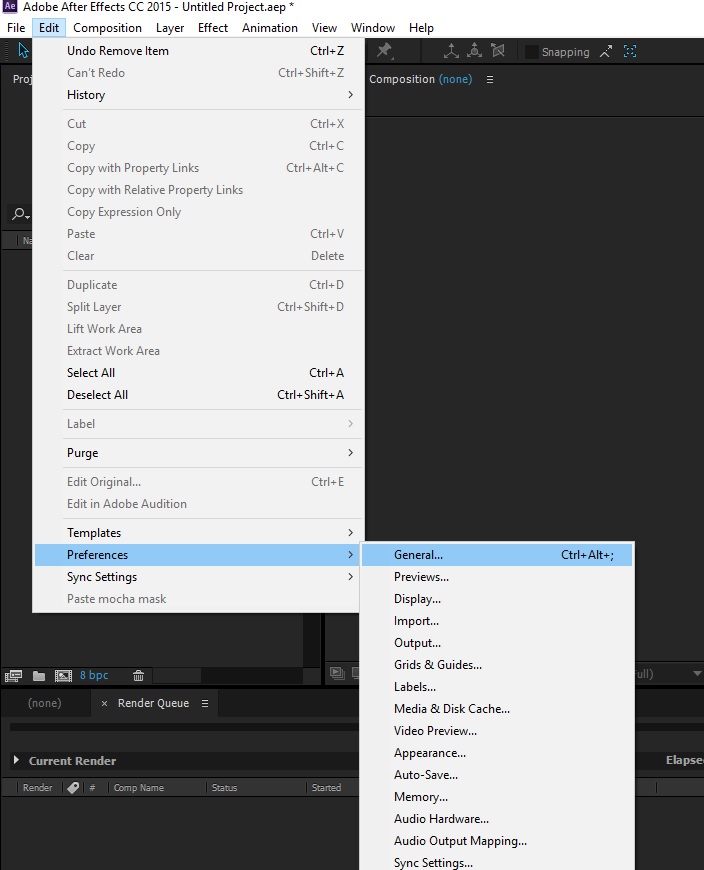Open the Composition menu
This screenshot has height=870, width=704.
[x=108, y=28]
